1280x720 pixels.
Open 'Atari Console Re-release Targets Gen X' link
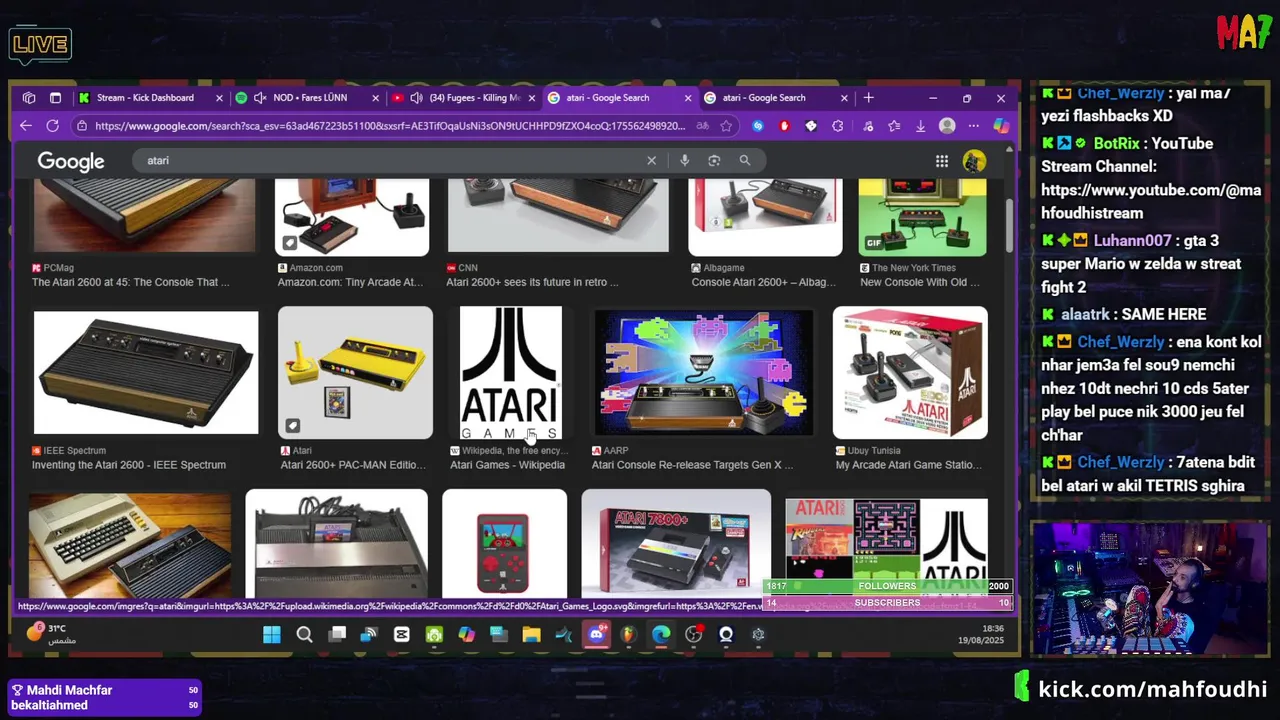(692, 465)
